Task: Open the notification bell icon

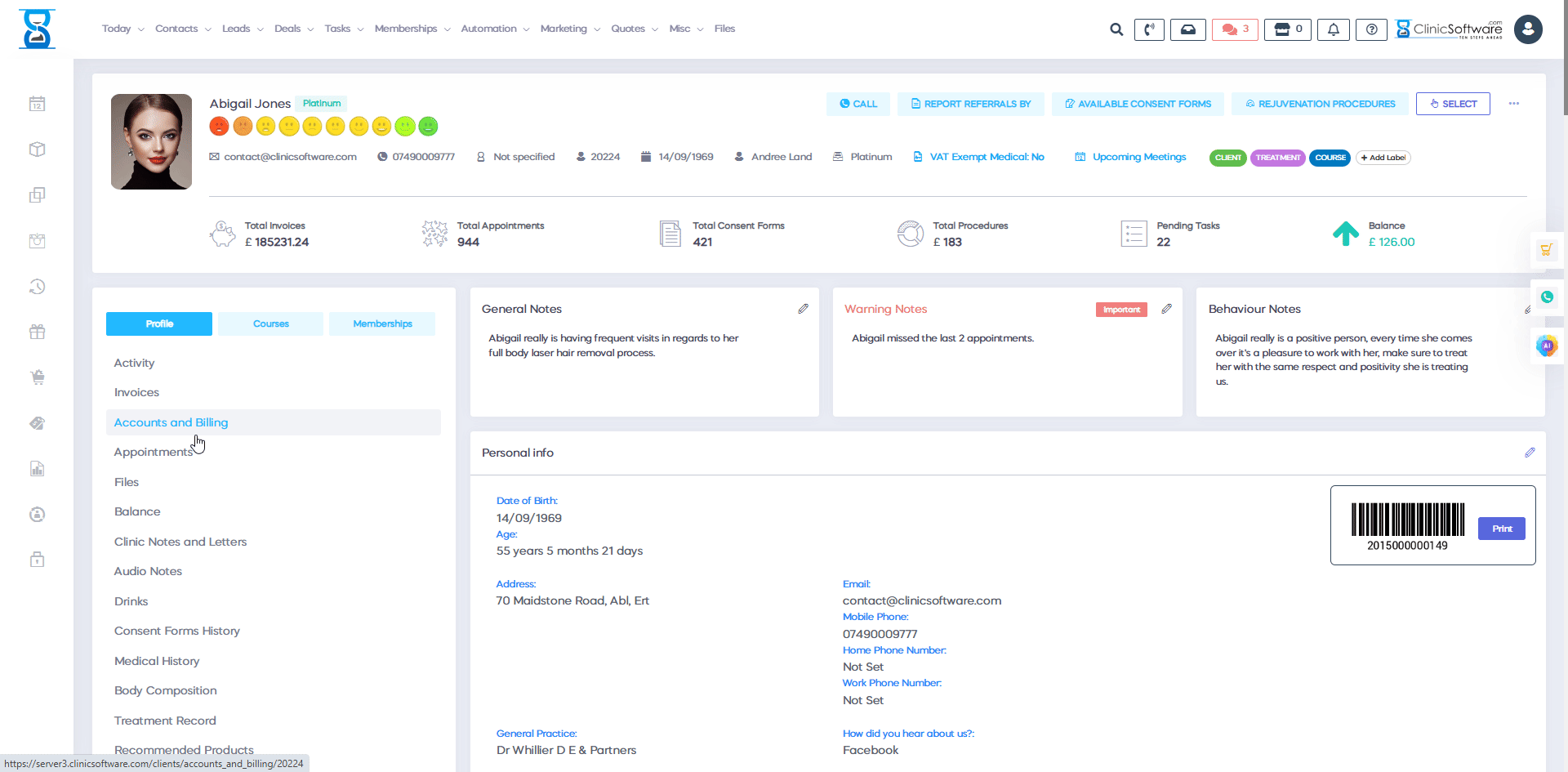Action: point(1334,29)
